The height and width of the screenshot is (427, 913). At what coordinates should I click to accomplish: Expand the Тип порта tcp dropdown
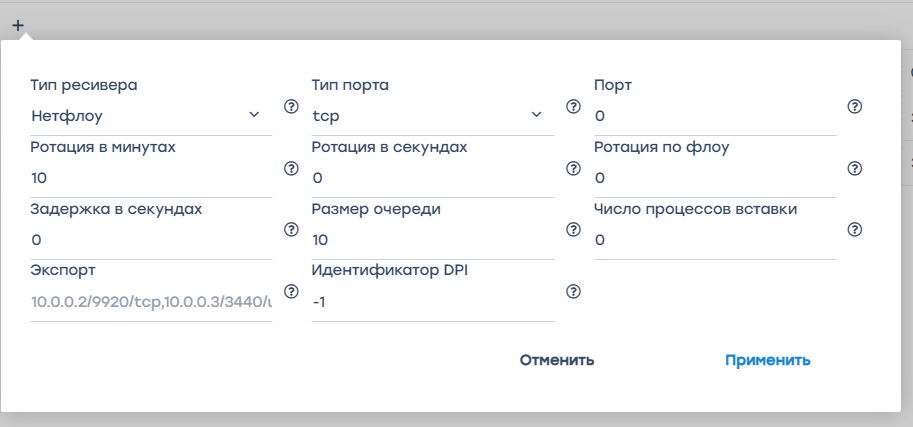click(427, 116)
